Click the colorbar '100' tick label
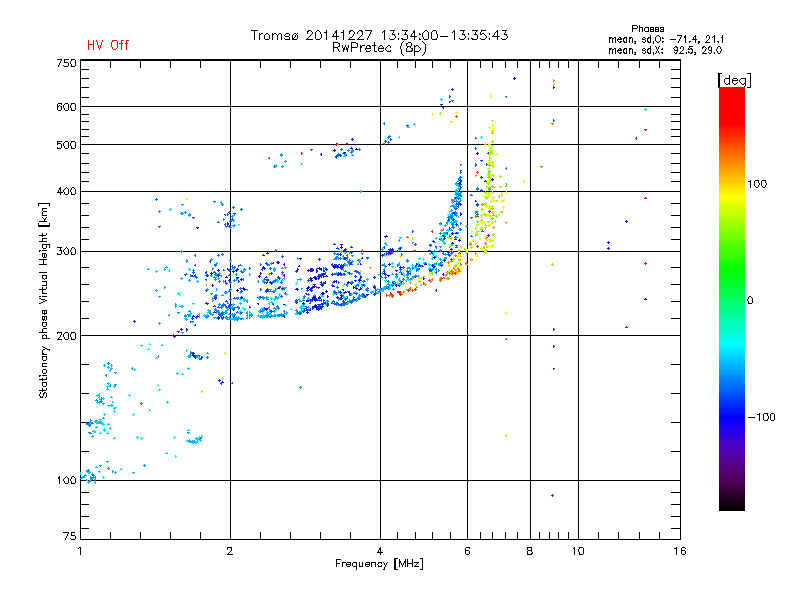The height and width of the screenshot is (600, 800). (757, 184)
